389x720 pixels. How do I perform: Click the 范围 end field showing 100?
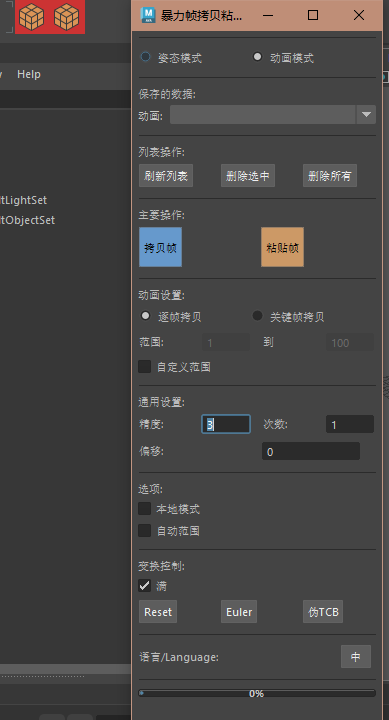pos(350,343)
